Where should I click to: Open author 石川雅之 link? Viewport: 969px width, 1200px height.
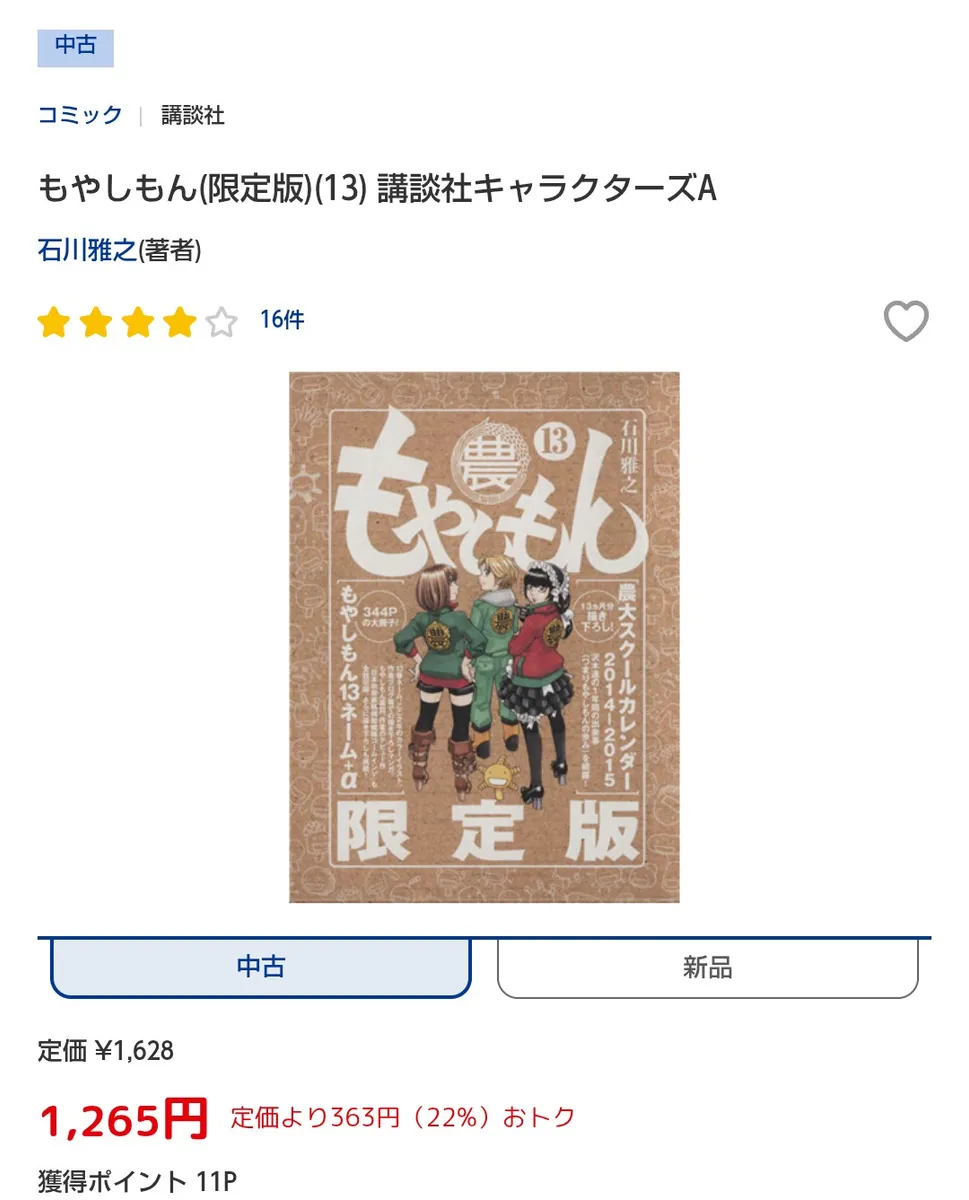pyautogui.click(x=87, y=250)
